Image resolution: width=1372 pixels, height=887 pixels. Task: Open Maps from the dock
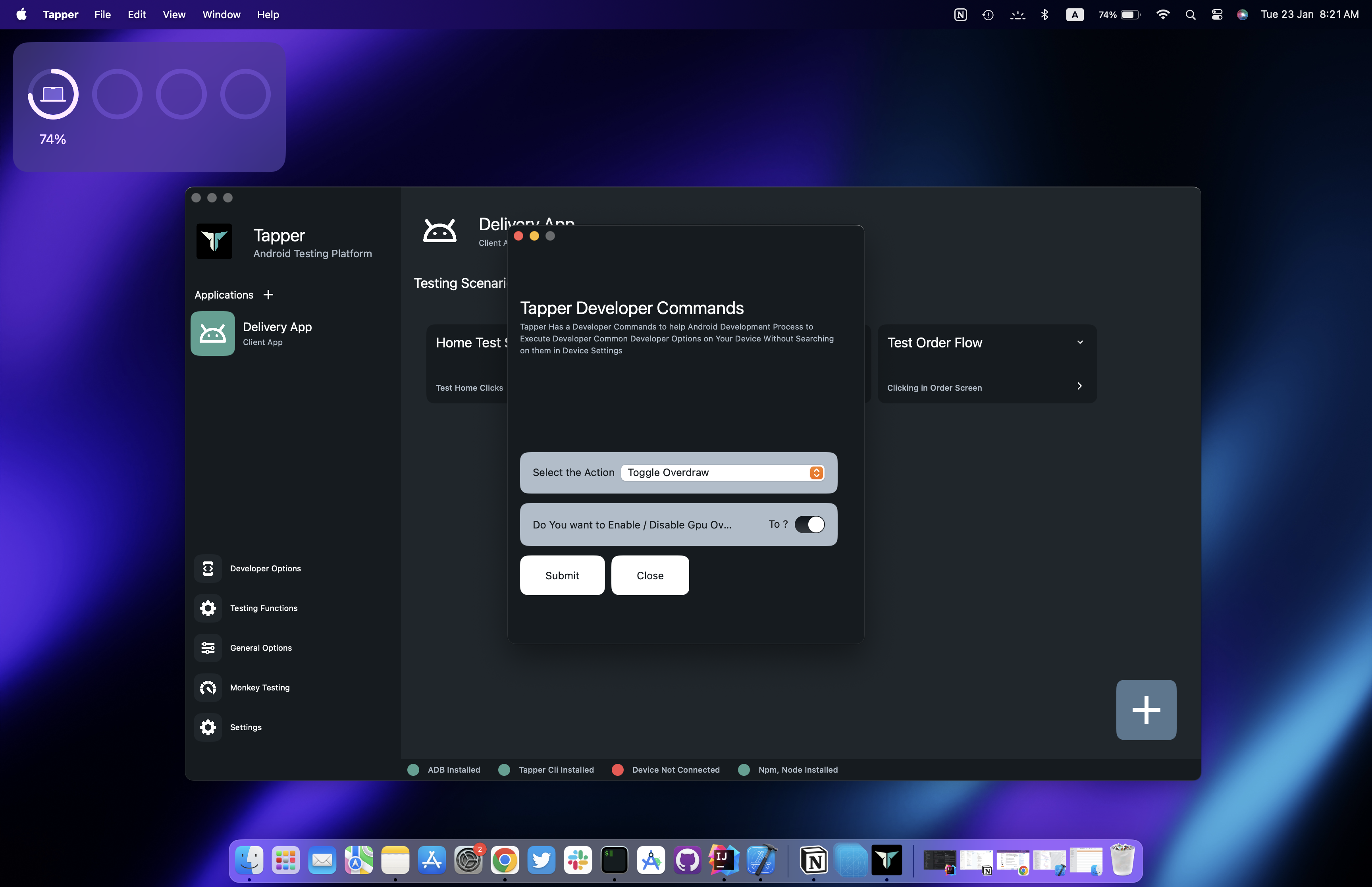click(359, 860)
